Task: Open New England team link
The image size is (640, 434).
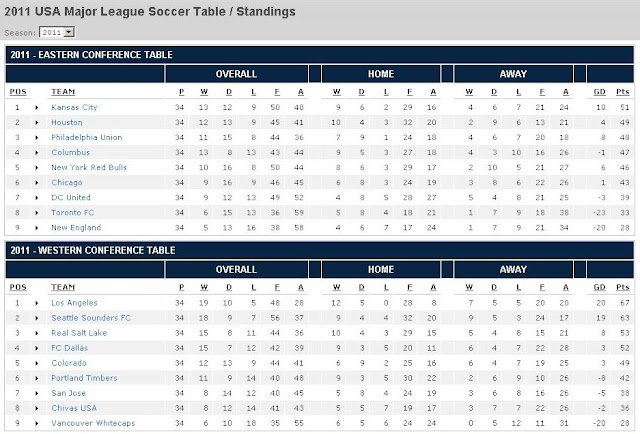Action: [x=76, y=228]
